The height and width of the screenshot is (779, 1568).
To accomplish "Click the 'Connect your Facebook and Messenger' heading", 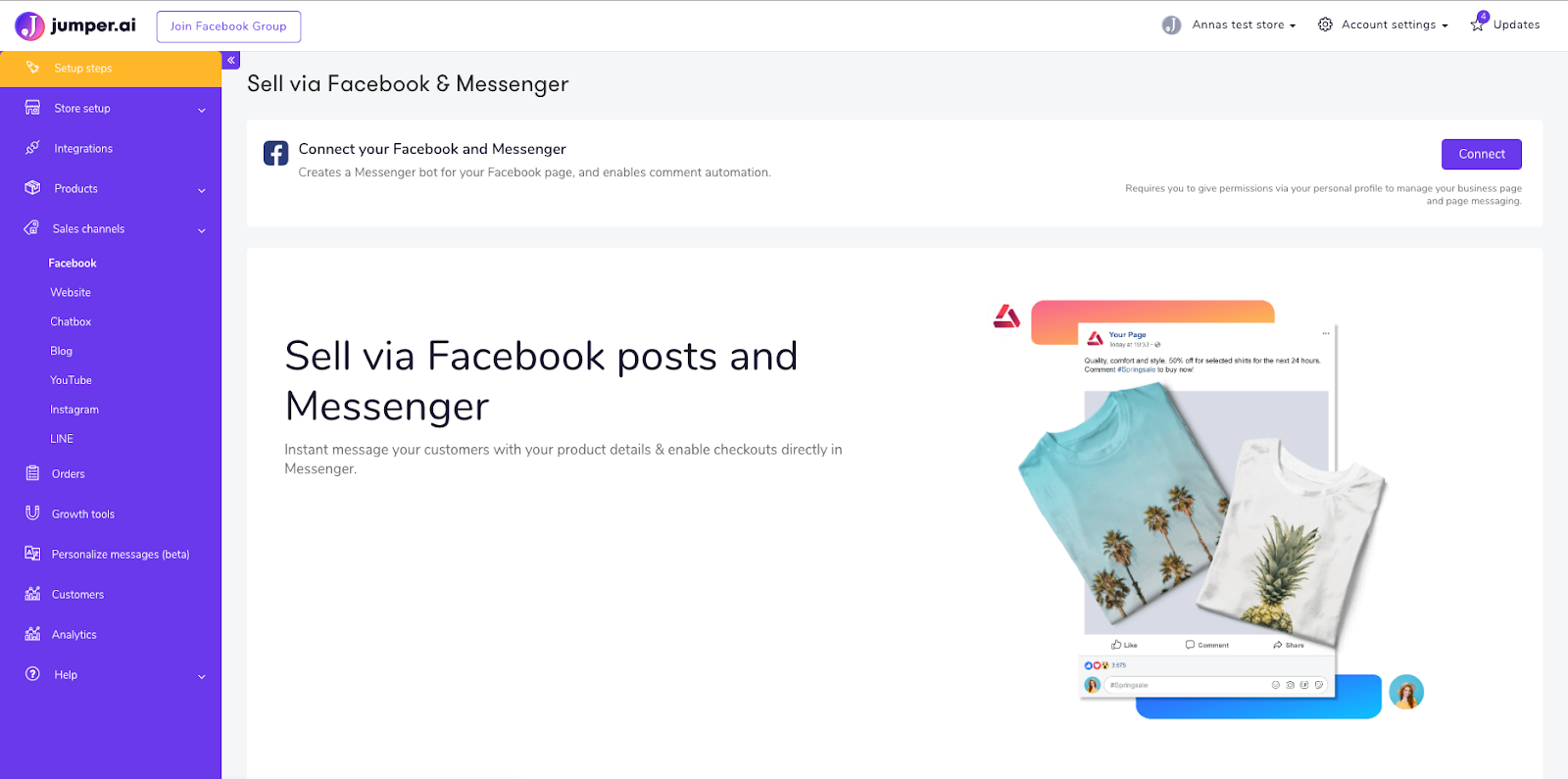I will pyautogui.click(x=432, y=149).
